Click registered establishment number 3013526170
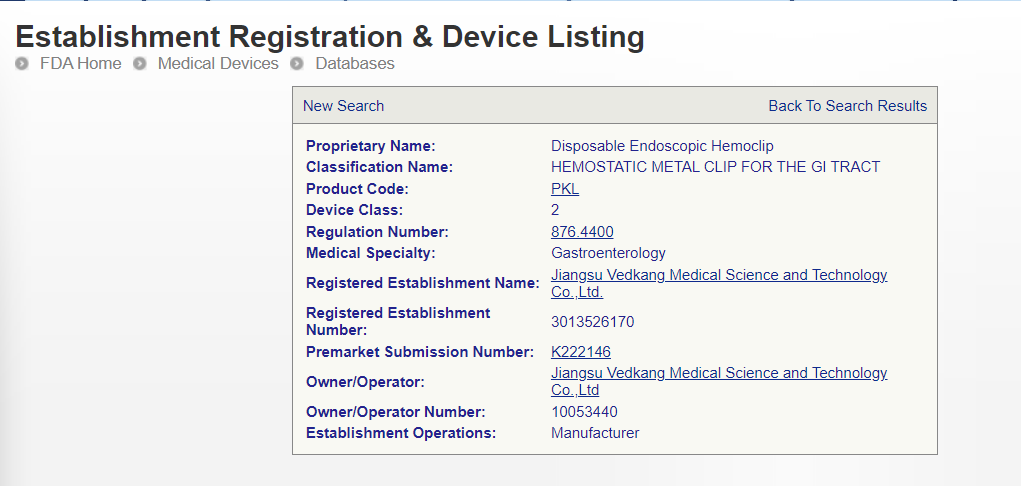This screenshot has height=486, width=1021. click(x=592, y=322)
